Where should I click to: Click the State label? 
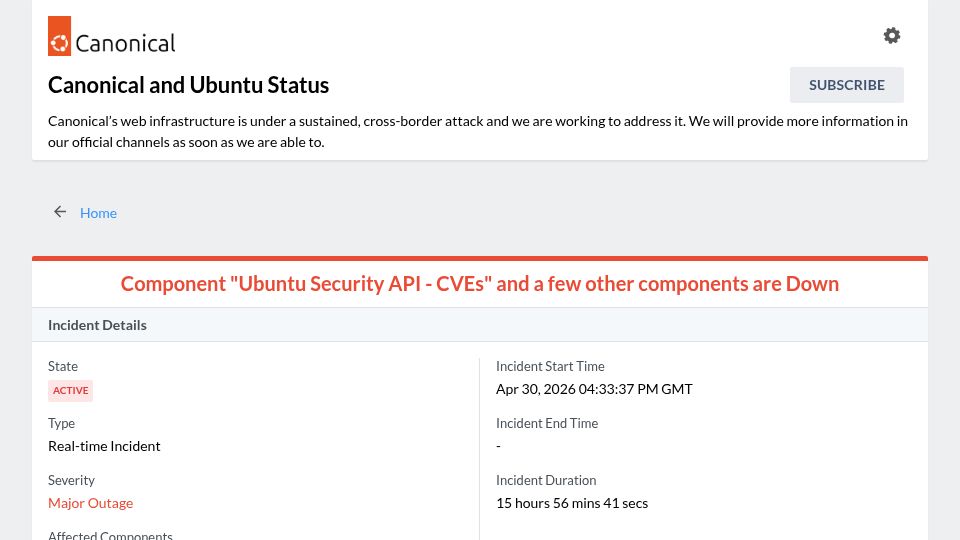click(62, 366)
